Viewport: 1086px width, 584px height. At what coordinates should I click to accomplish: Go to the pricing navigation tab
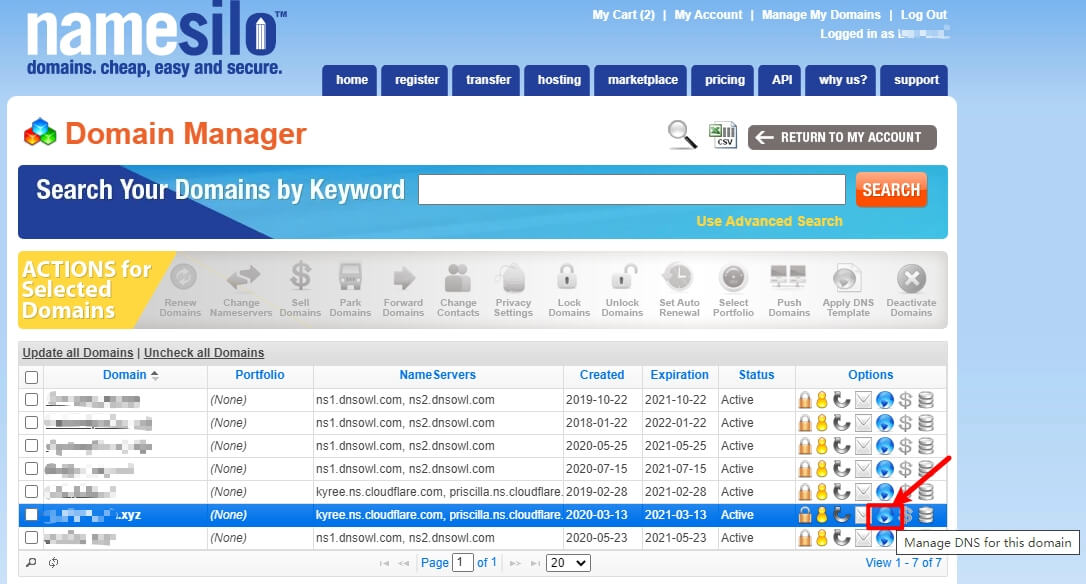pos(724,80)
